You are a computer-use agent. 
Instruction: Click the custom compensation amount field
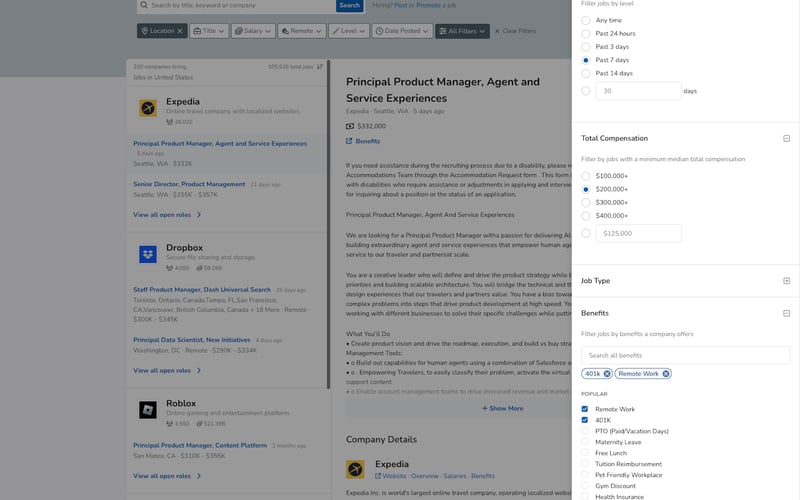click(638, 233)
